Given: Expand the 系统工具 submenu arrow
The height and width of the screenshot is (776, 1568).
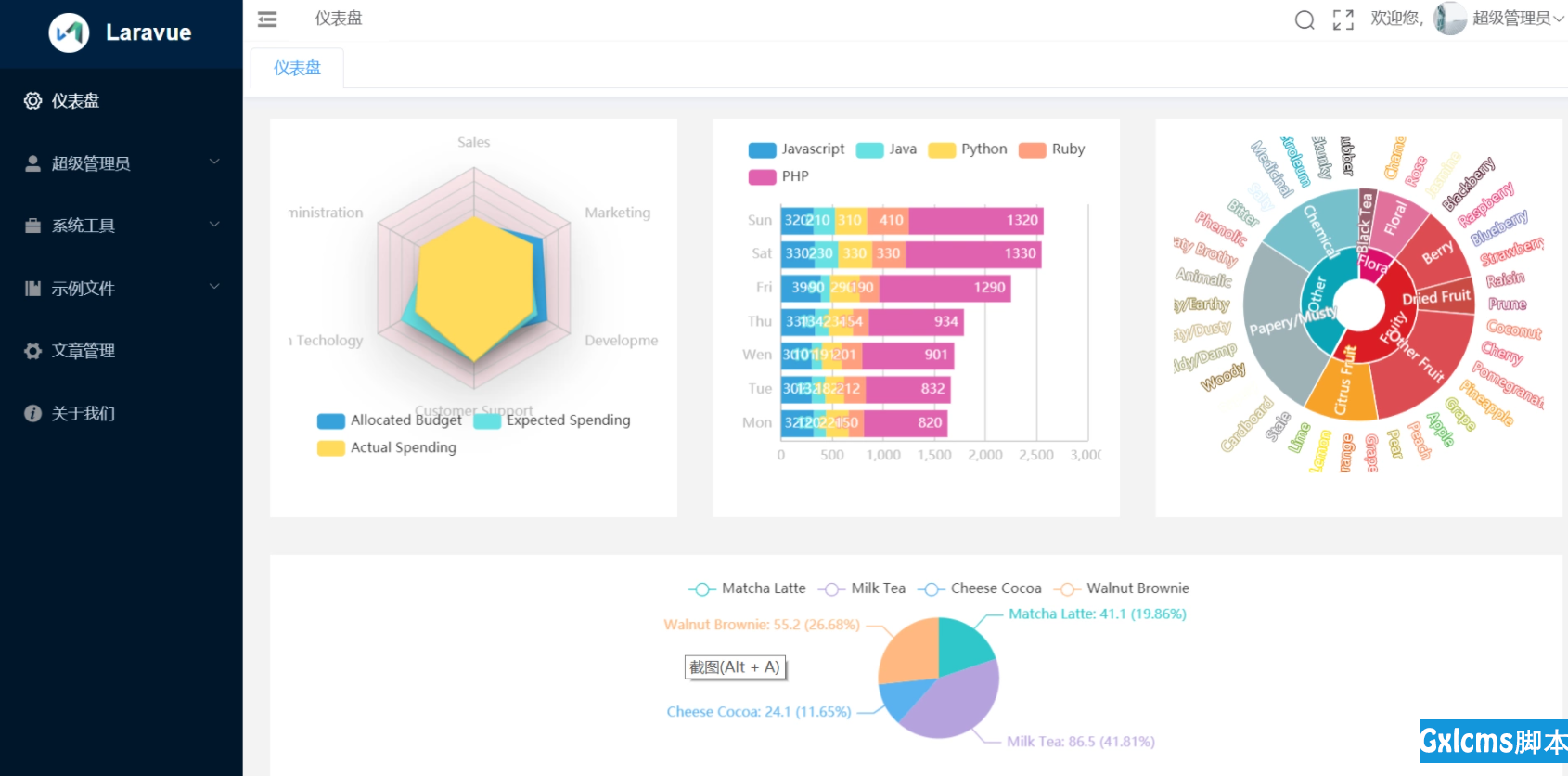Looking at the screenshot, I should (x=214, y=224).
